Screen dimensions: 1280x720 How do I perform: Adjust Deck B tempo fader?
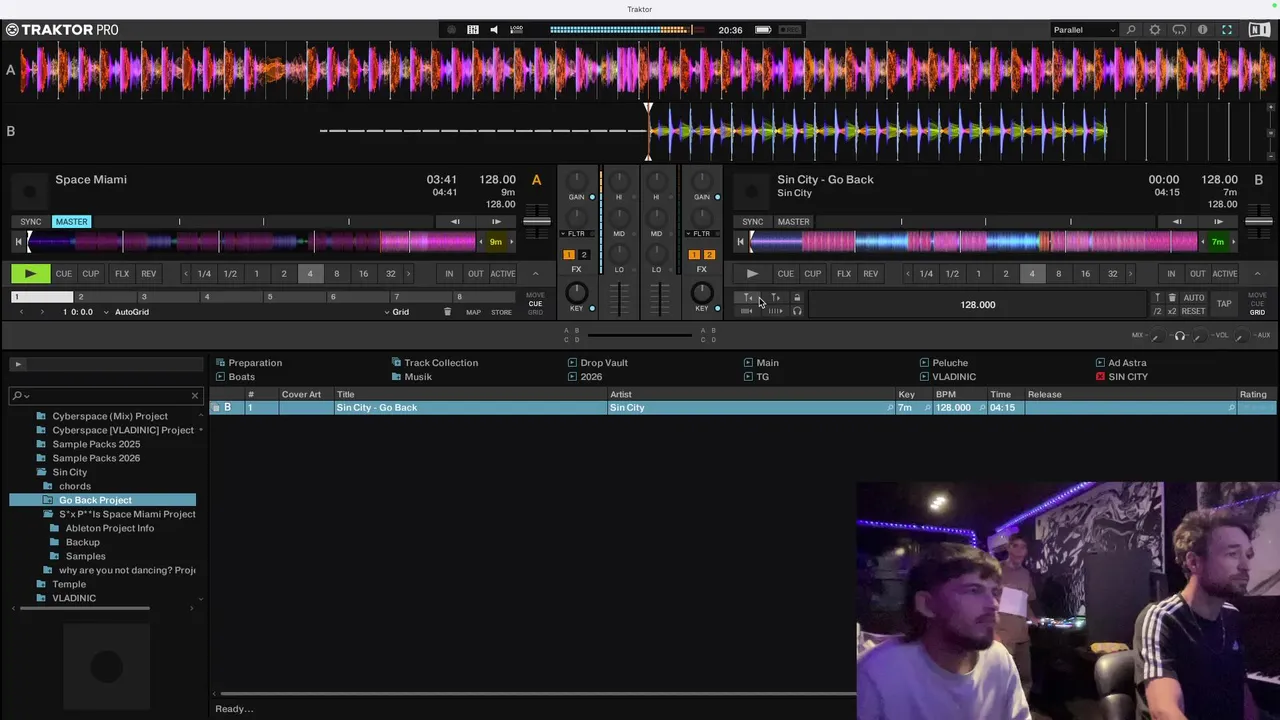pos(1259,221)
